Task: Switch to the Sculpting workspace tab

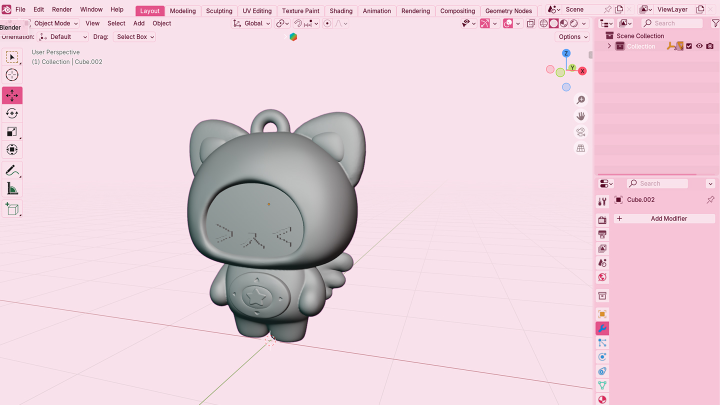Action: point(219,11)
